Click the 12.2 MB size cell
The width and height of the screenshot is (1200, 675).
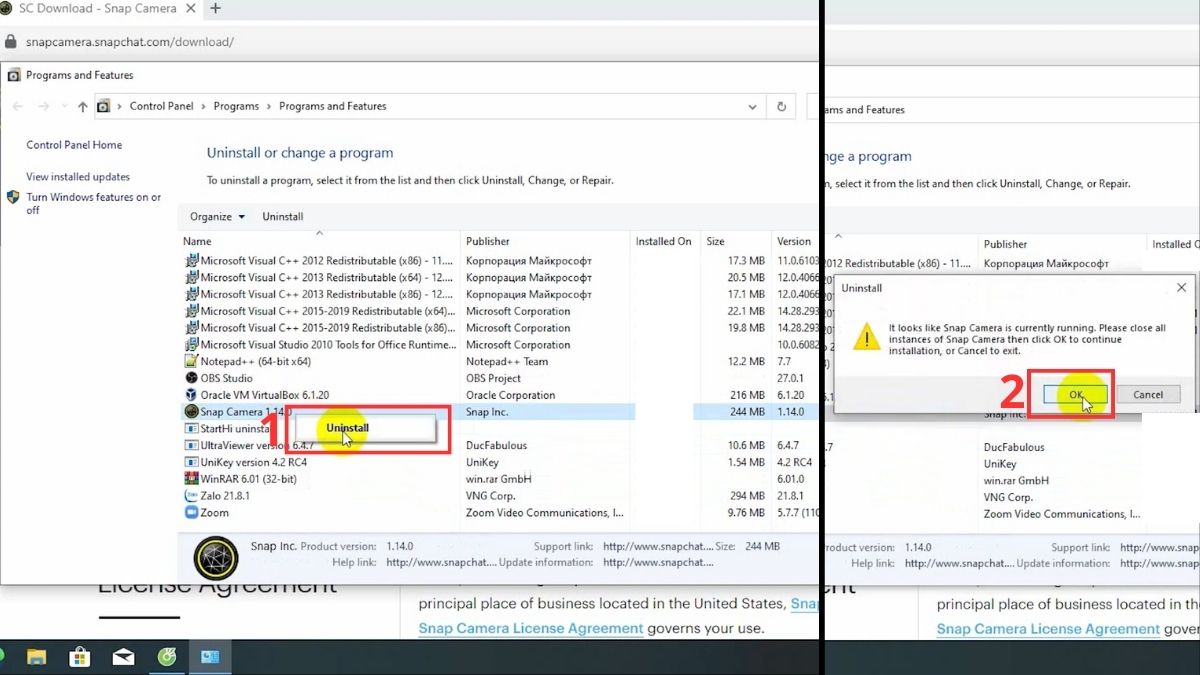click(746, 361)
